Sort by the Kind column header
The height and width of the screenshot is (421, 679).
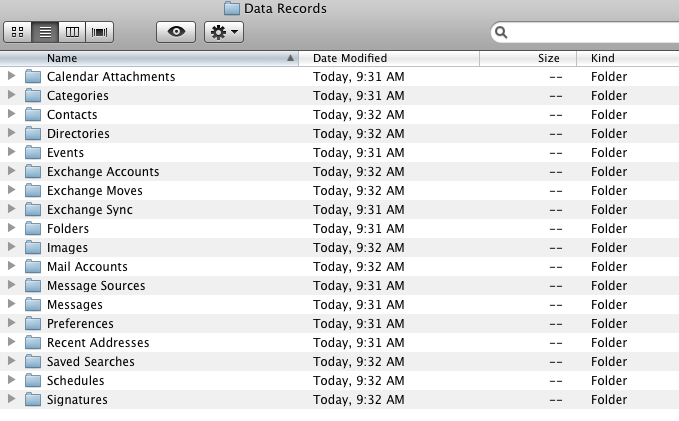coord(628,58)
